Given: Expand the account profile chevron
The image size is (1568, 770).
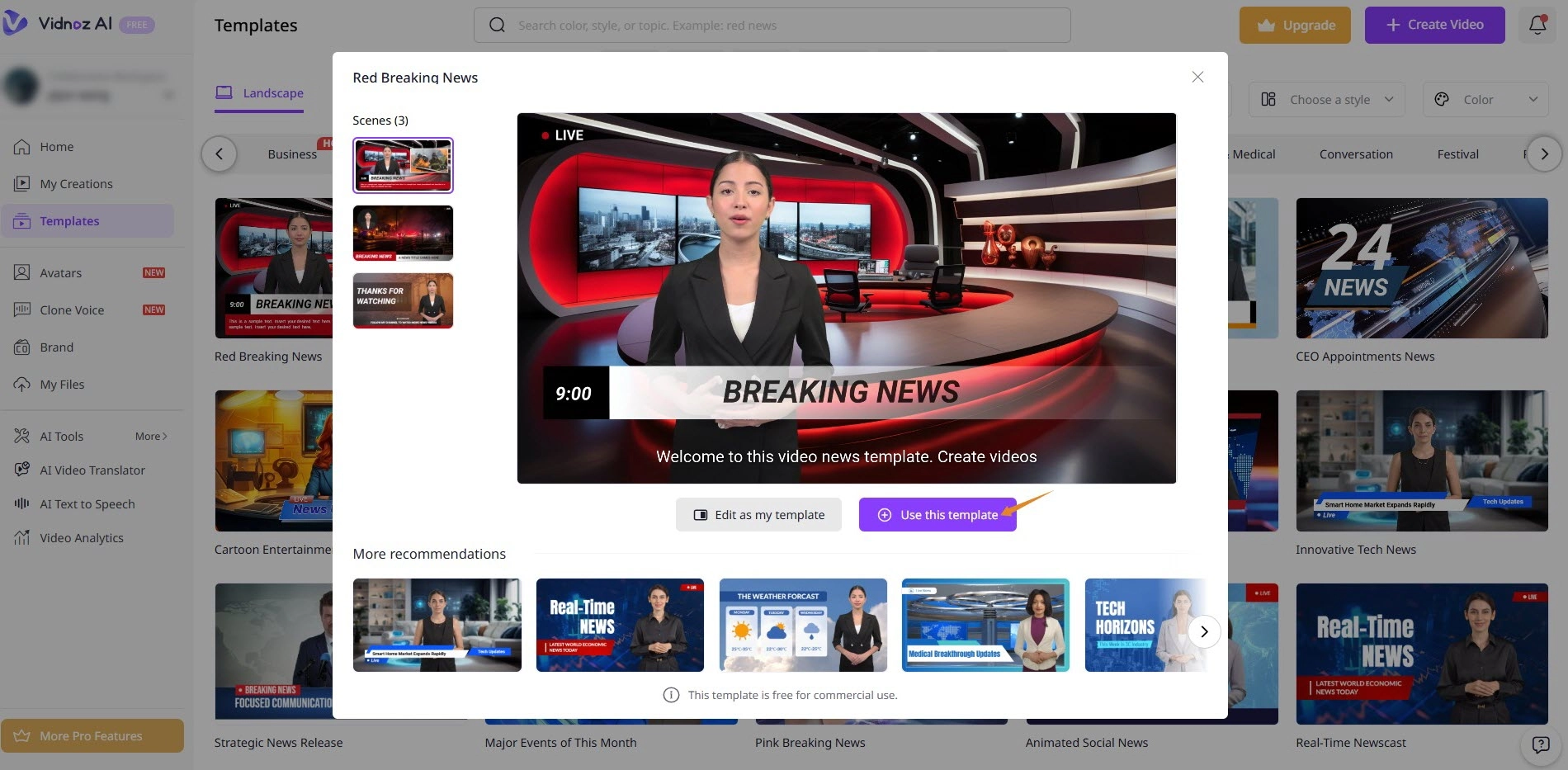Looking at the screenshot, I should click(169, 94).
